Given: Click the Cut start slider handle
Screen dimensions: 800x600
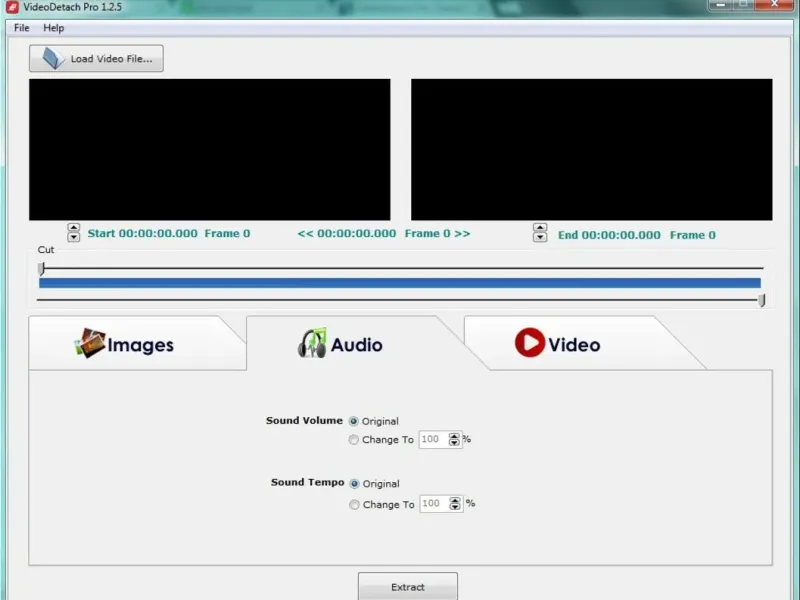Looking at the screenshot, I should pos(42,268).
